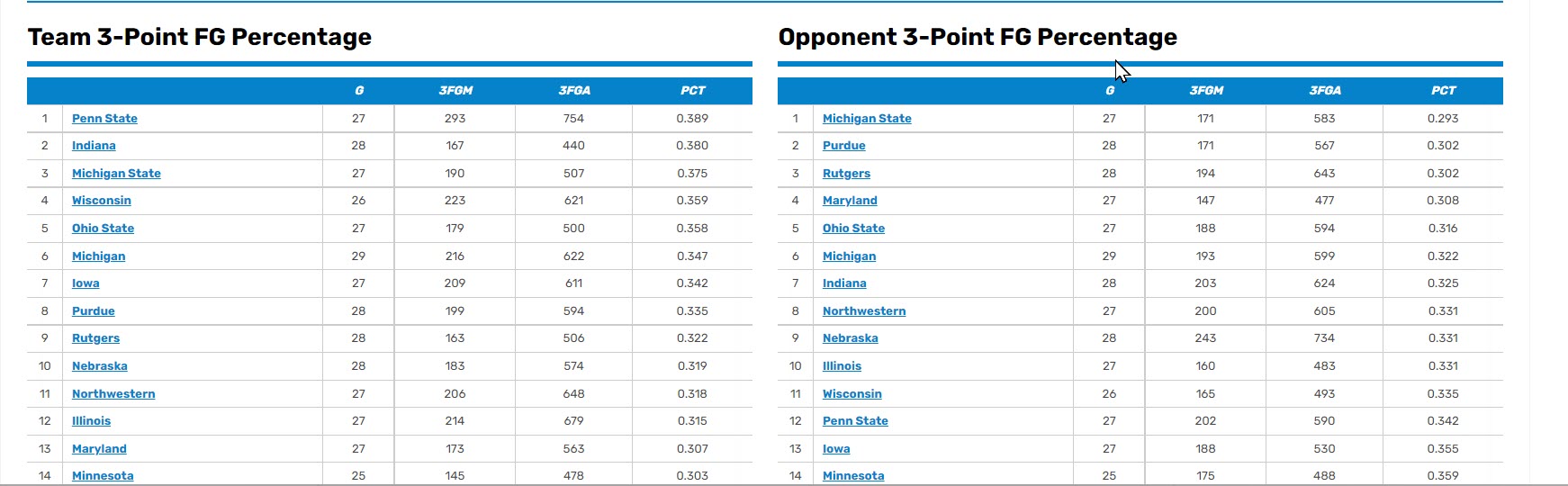Click the Team 3-Point FG Percentage heading
This screenshot has height=486, width=1568.
click(200, 37)
